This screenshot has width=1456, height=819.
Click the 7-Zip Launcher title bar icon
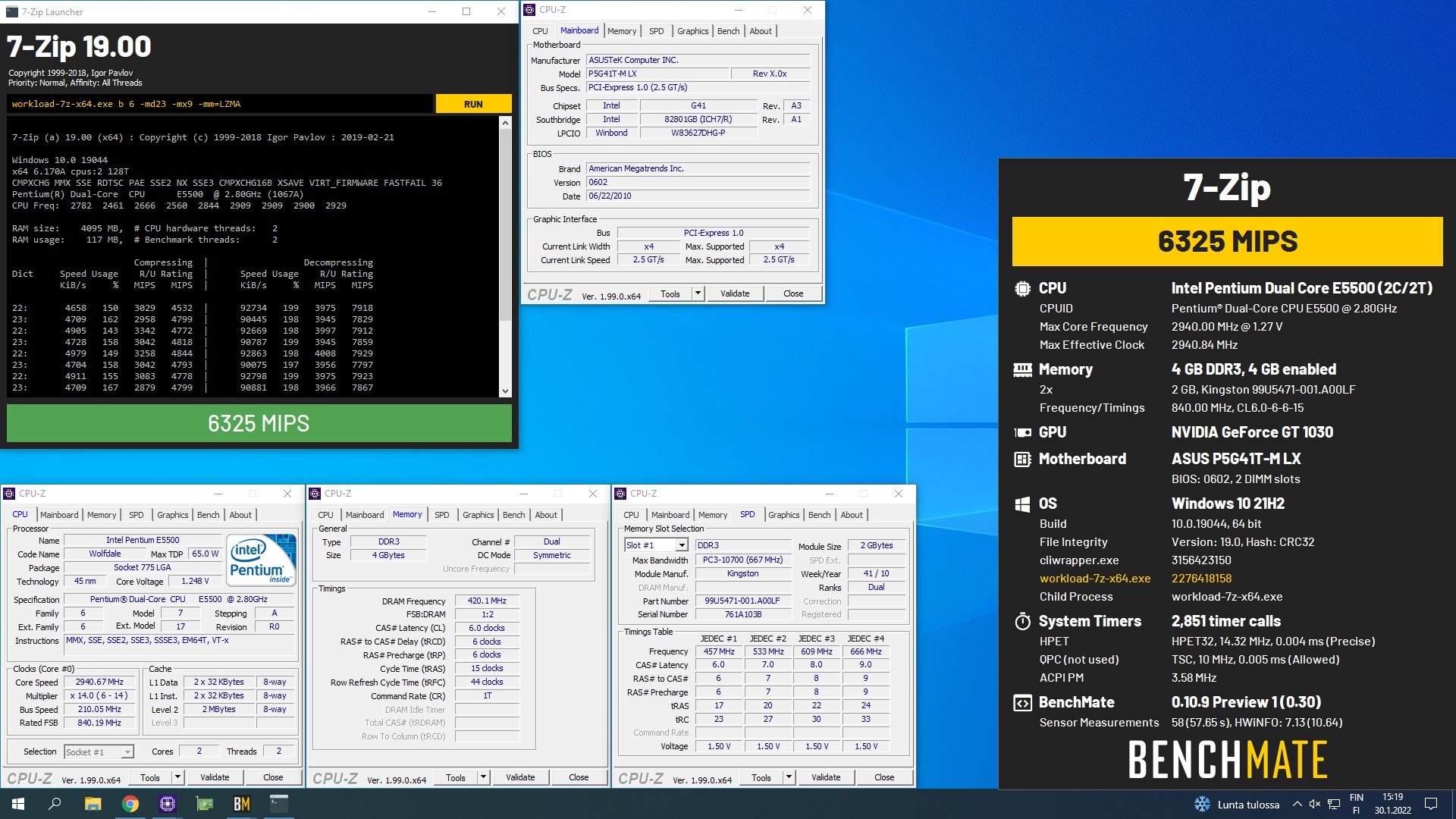point(11,11)
